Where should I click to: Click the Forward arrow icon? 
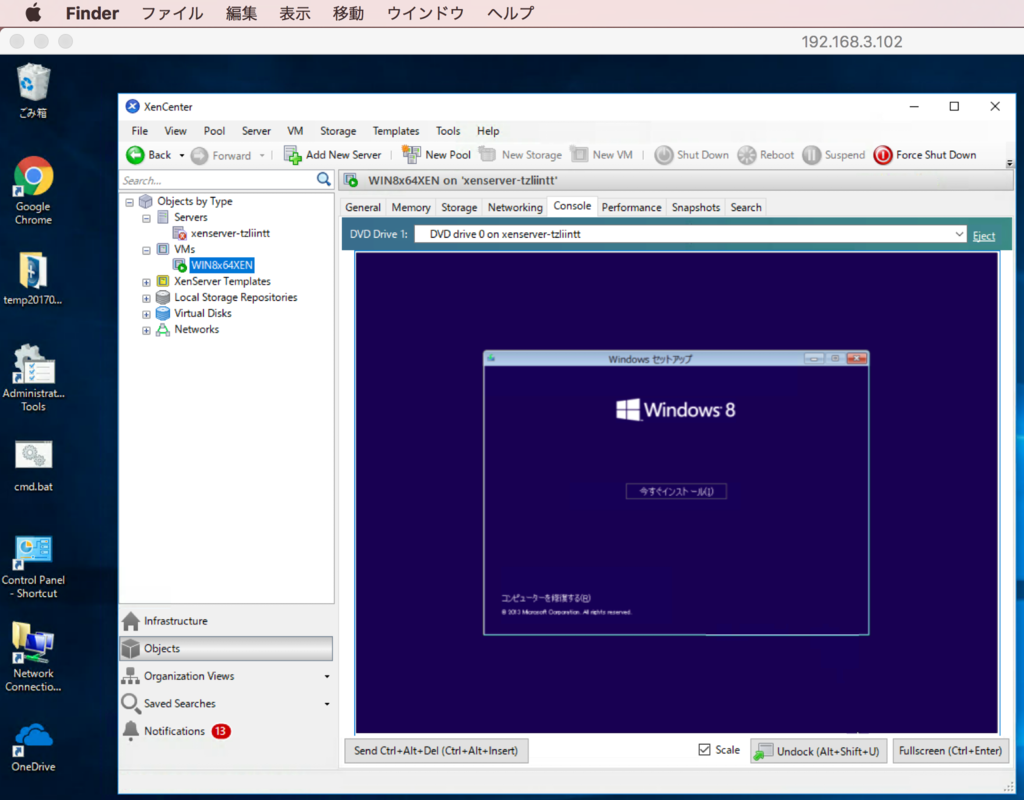[200, 155]
